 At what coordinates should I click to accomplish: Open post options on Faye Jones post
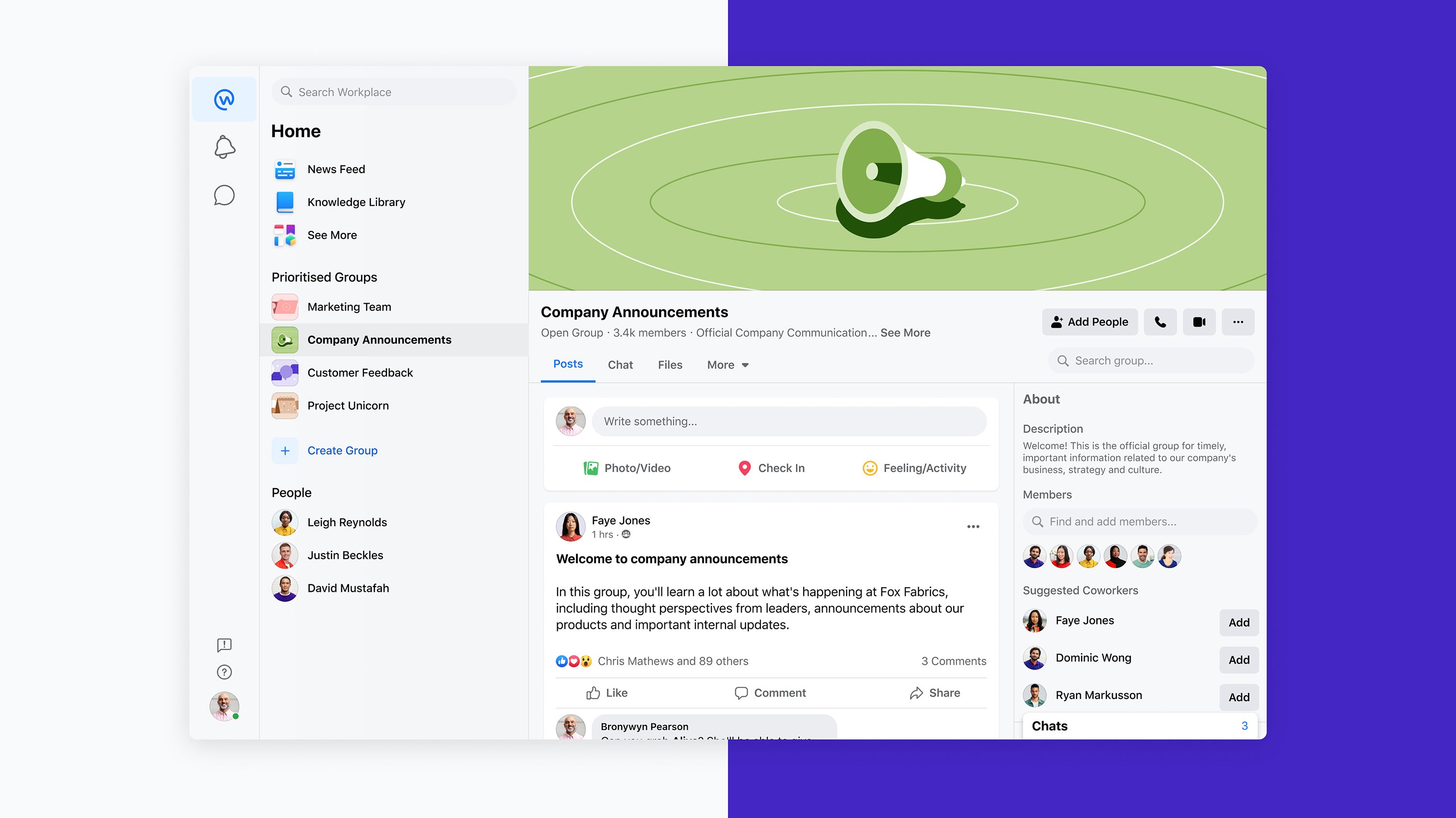tap(973, 526)
